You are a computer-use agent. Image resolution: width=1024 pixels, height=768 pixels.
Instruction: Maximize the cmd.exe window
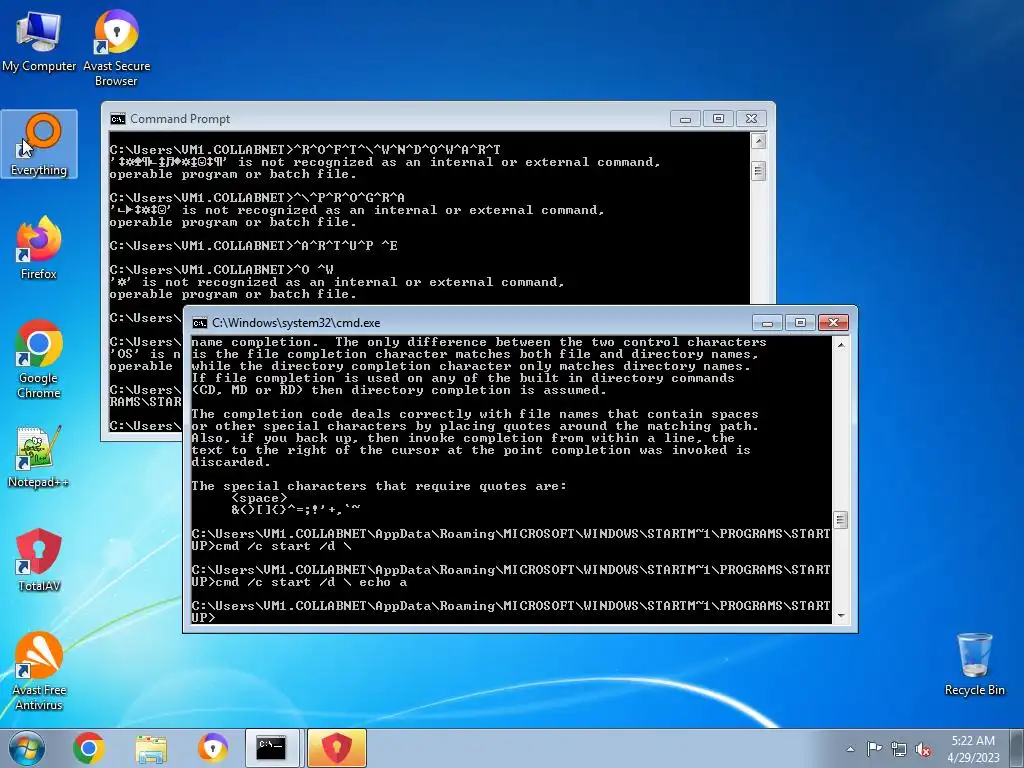click(800, 323)
